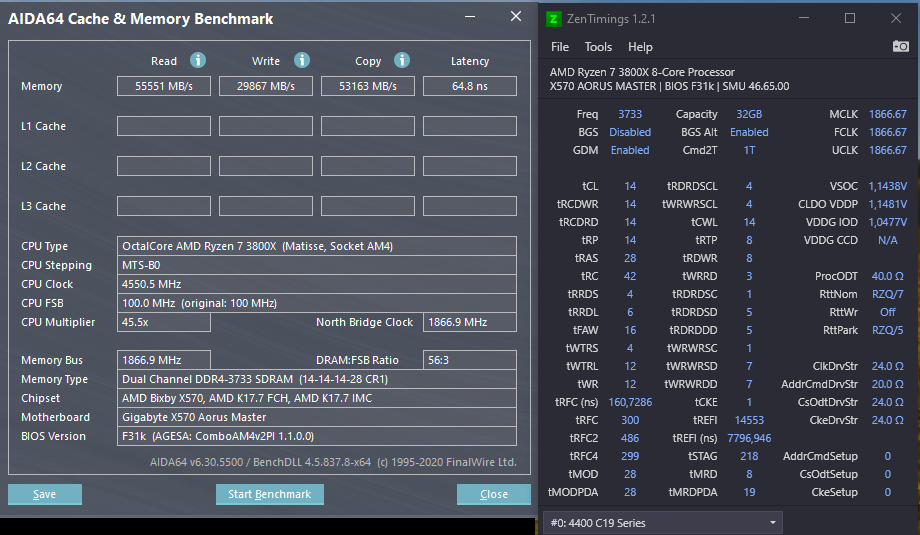Click the processor name text in ZenTimings
The height and width of the screenshot is (535, 920).
[x=642, y=72]
